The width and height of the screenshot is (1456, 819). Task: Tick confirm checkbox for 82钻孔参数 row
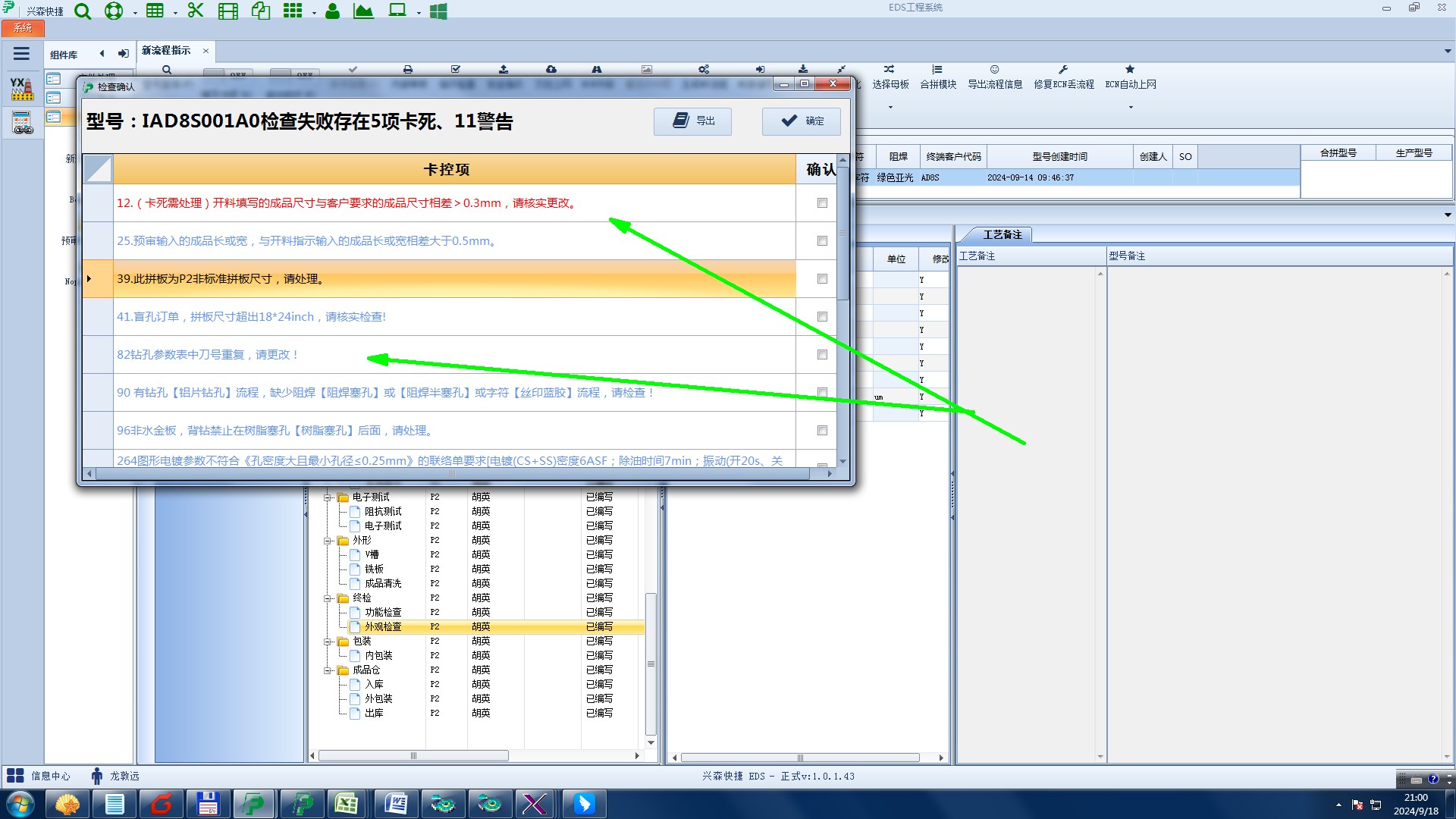(x=822, y=355)
